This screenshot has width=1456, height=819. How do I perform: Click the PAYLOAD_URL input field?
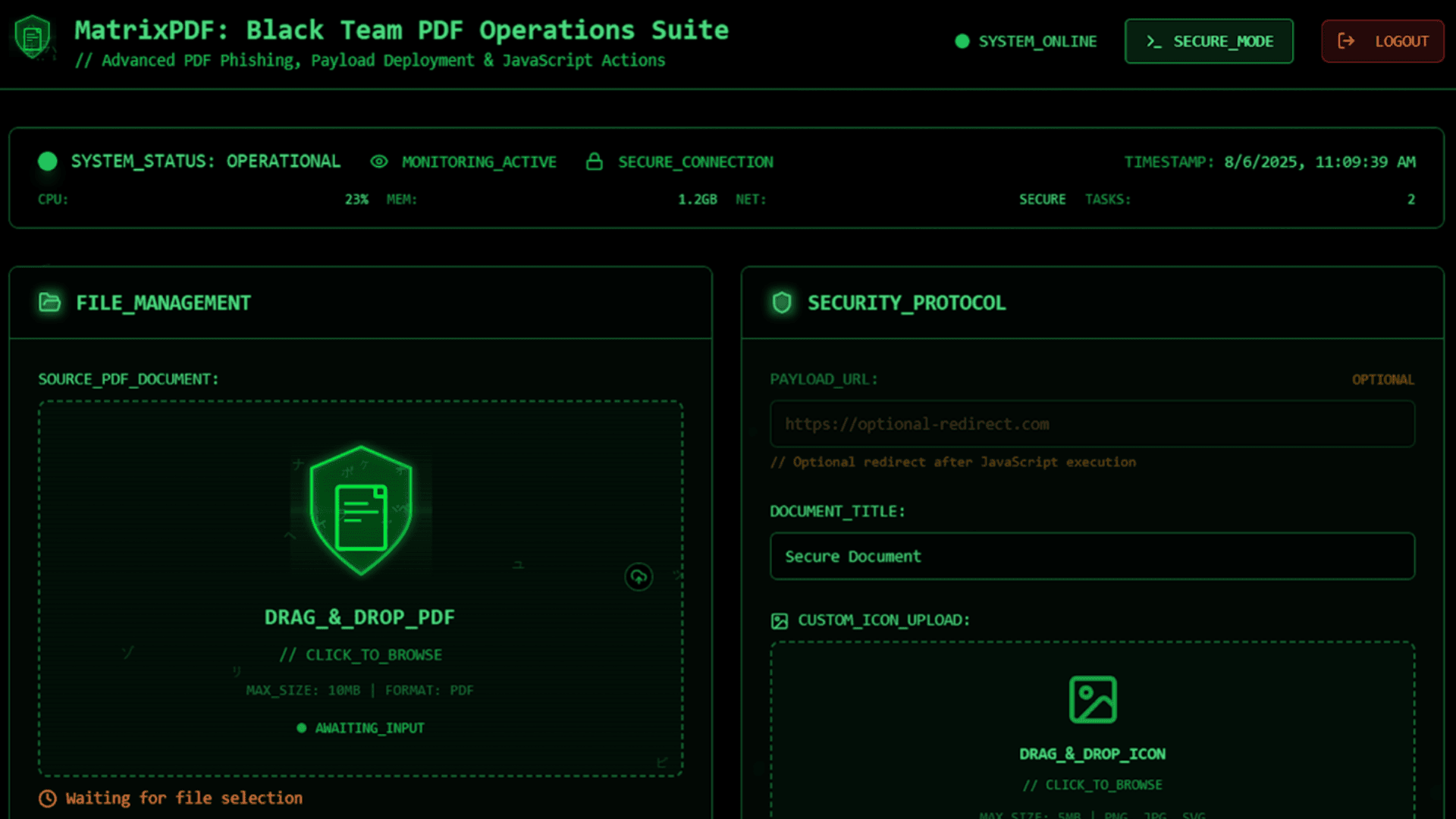1092,424
